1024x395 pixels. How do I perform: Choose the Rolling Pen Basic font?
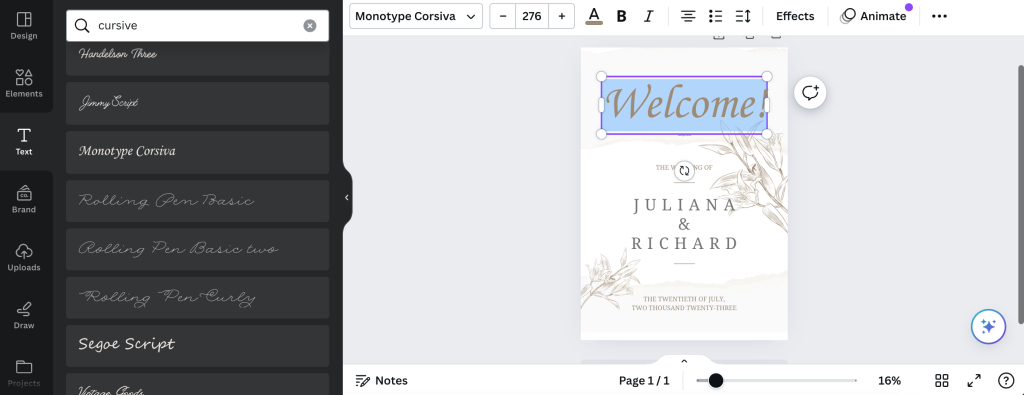pyautogui.click(x=197, y=201)
